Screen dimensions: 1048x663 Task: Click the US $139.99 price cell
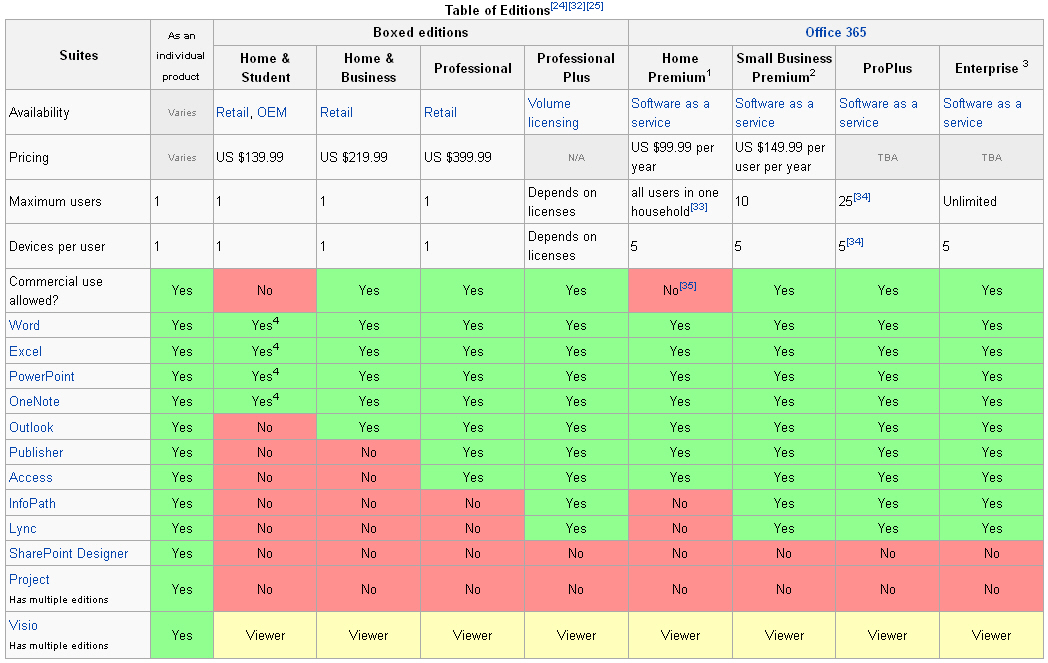tap(265, 157)
